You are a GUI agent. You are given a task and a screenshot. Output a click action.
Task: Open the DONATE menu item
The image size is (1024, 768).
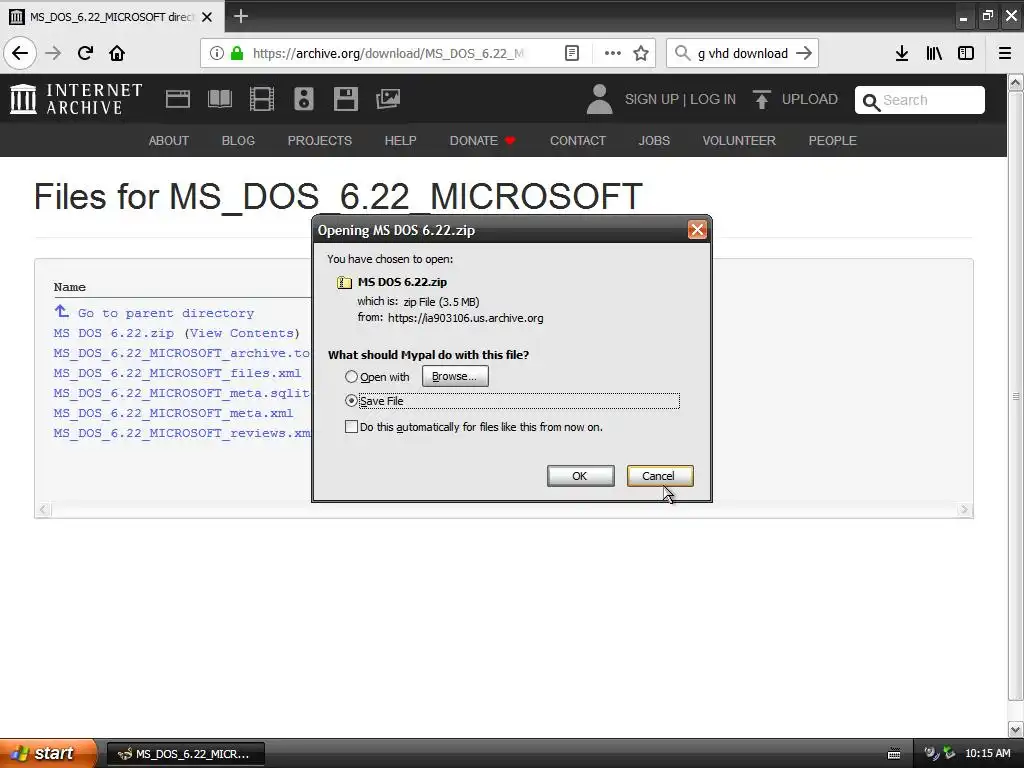[x=482, y=140]
